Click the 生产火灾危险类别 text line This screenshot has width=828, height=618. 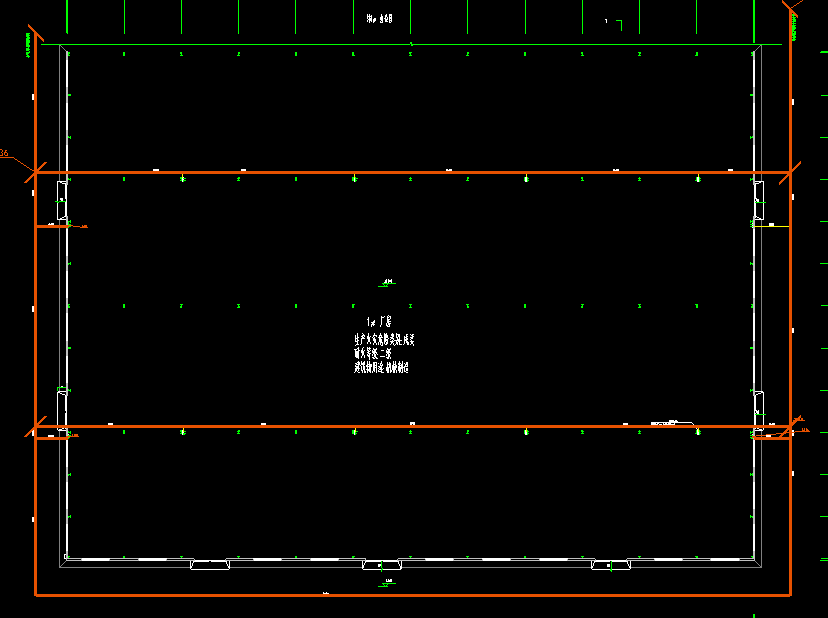pyautogui.click(x=384, y=340)
